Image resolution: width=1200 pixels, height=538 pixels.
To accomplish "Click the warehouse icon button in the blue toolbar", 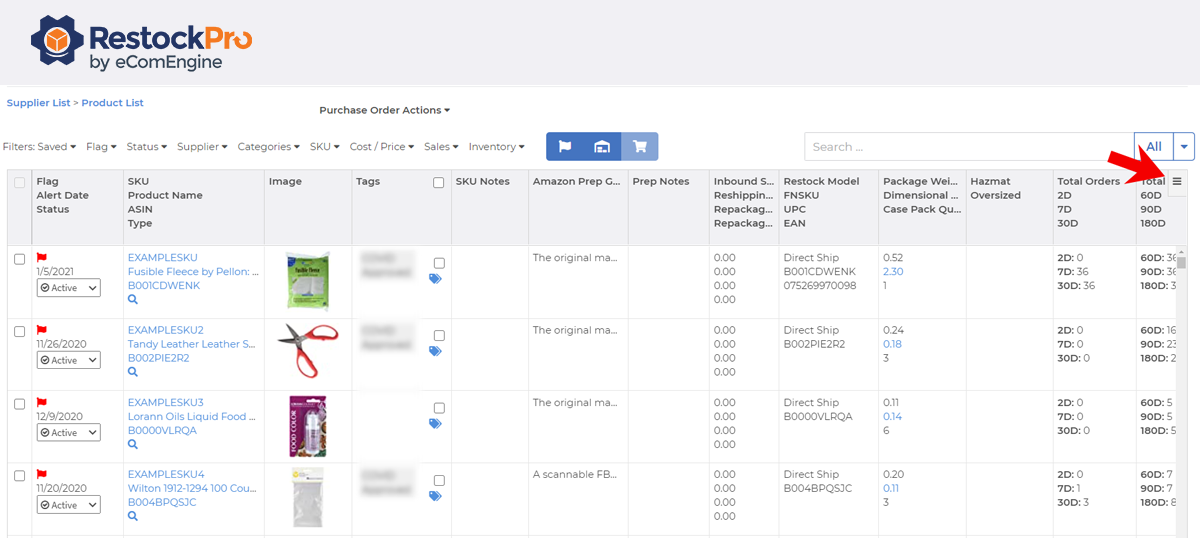I will point(602,147).
